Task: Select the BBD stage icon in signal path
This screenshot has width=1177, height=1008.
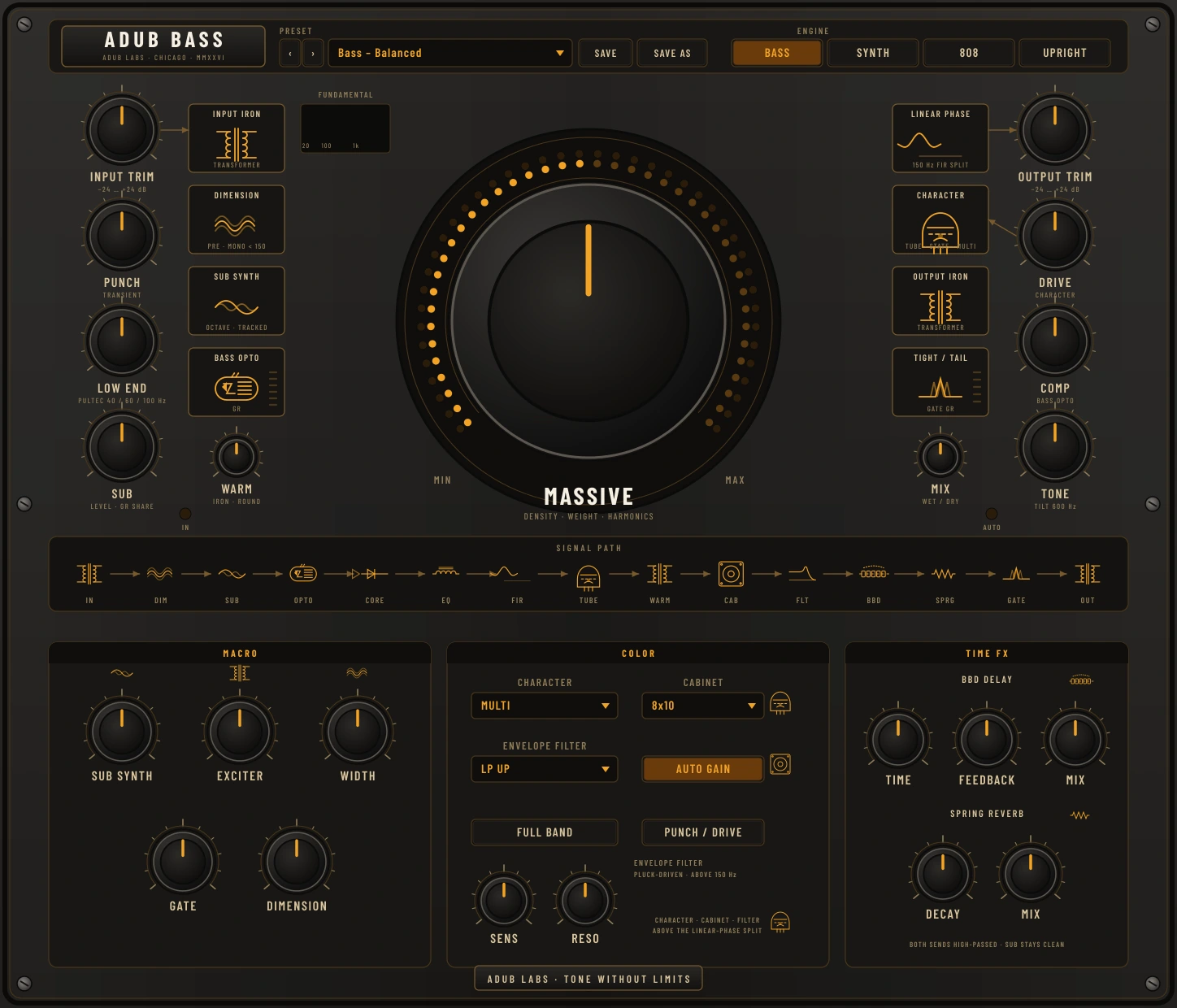Action: point(874,573)
